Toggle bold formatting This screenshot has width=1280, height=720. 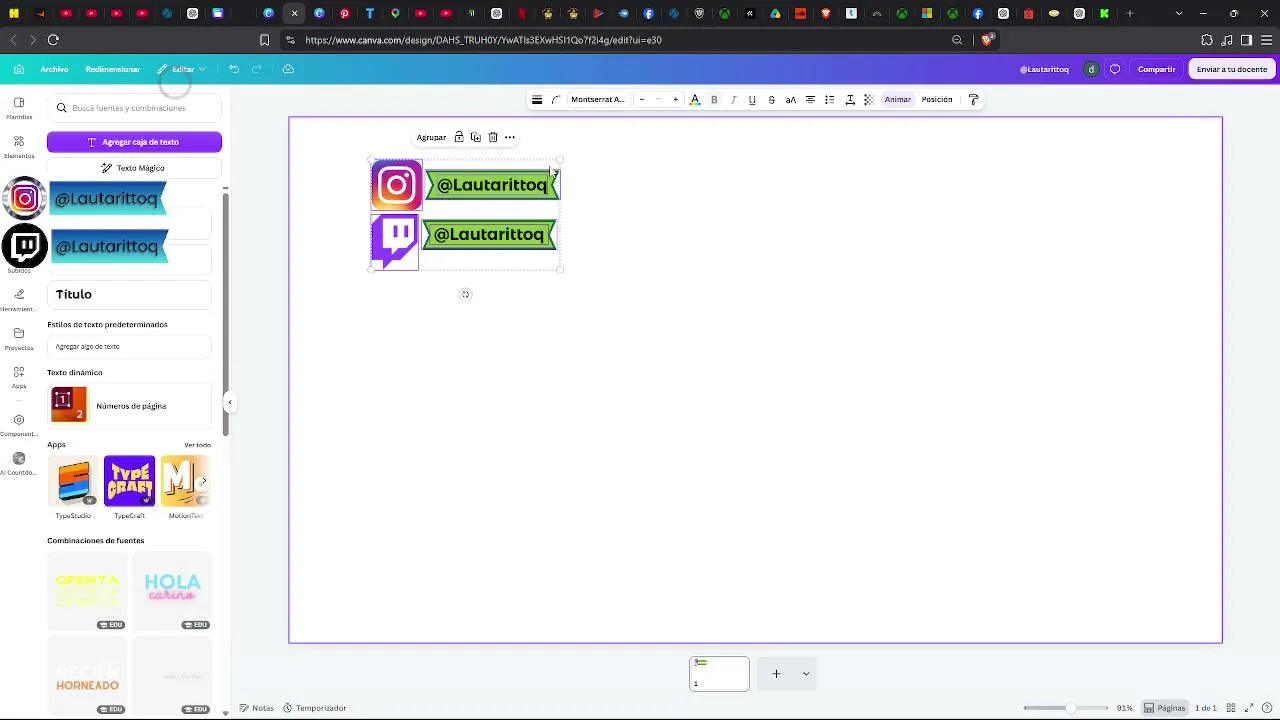point(714,100)
